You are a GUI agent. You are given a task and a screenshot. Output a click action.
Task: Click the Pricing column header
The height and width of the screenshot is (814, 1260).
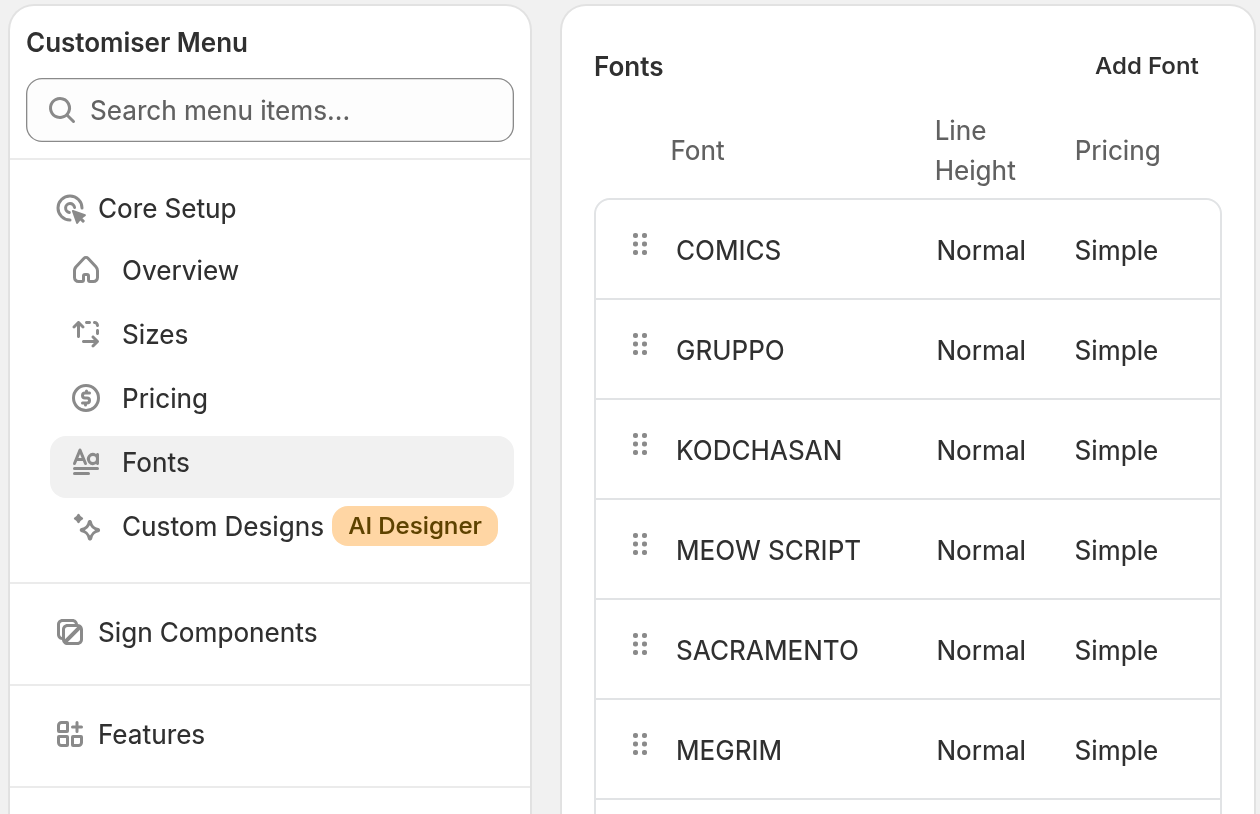1117,151
